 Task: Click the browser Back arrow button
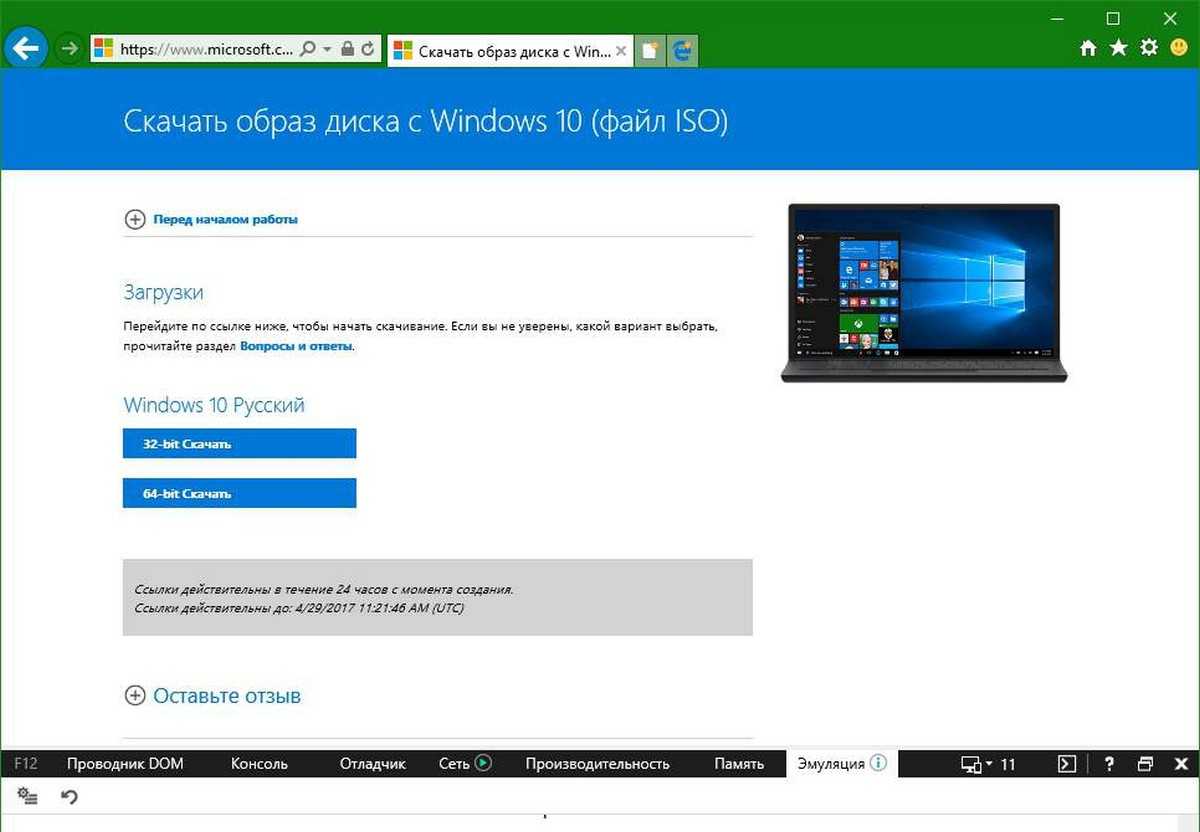click(x=27, y=48)
